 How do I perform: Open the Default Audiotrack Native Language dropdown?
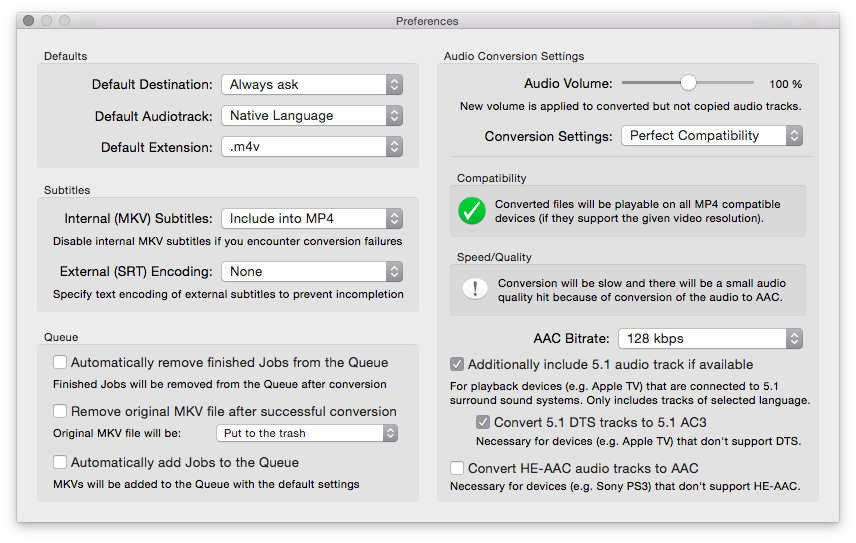312,116
